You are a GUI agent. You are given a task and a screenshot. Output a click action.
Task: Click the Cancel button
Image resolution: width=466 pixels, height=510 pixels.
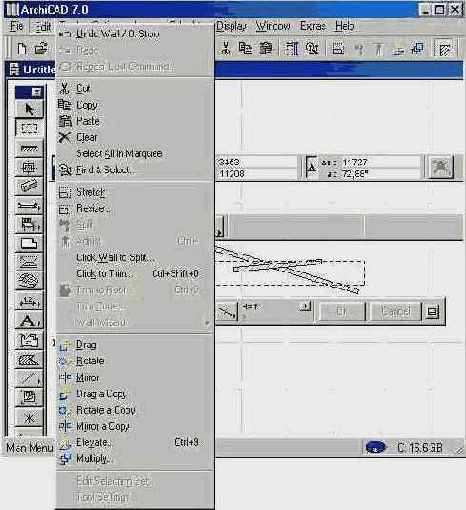[395, 312]
